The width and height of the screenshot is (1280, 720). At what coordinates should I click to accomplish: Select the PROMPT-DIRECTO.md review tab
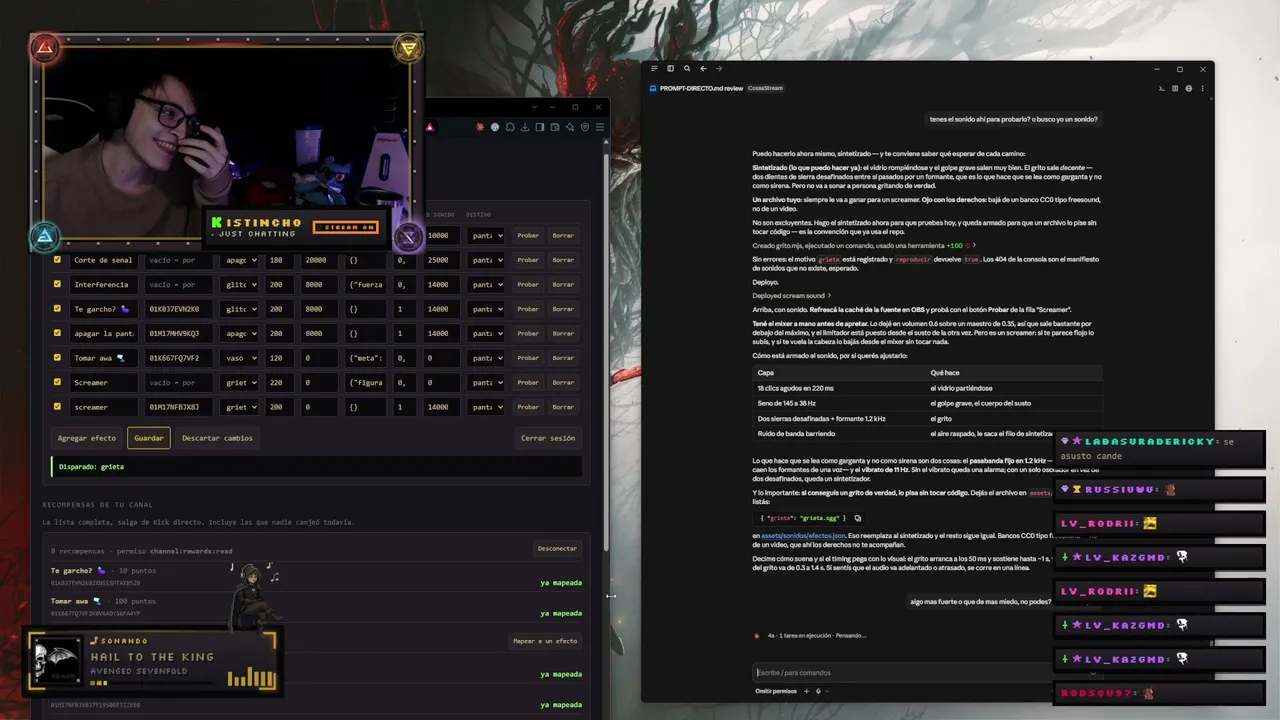pyautogui.click(x=701, y=88)
